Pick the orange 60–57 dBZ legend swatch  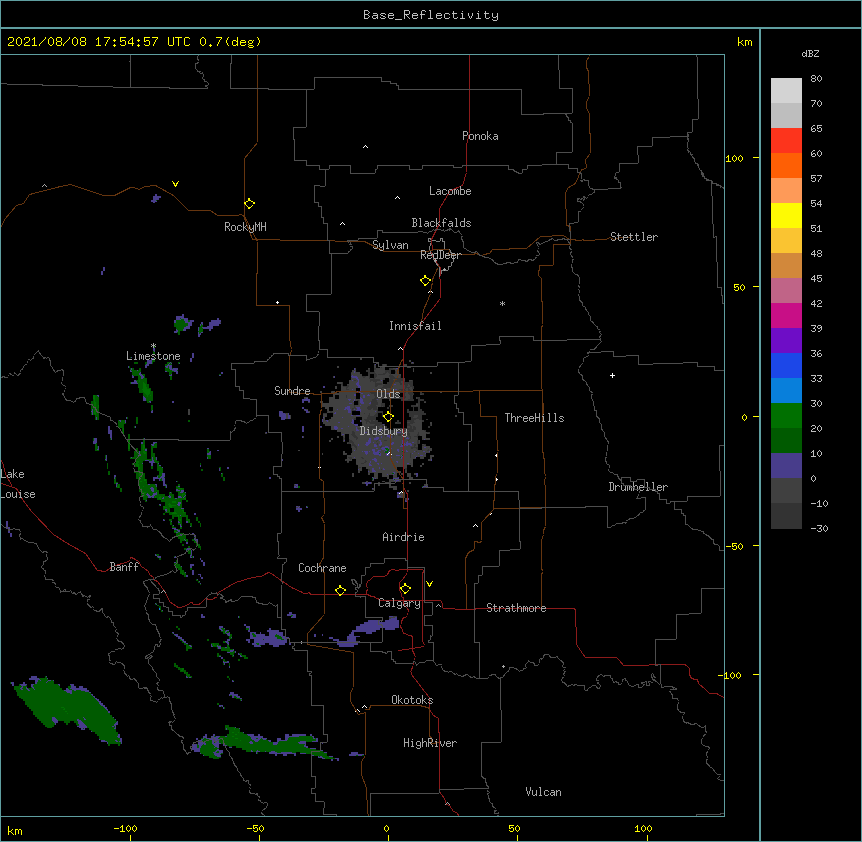(786, 165)
